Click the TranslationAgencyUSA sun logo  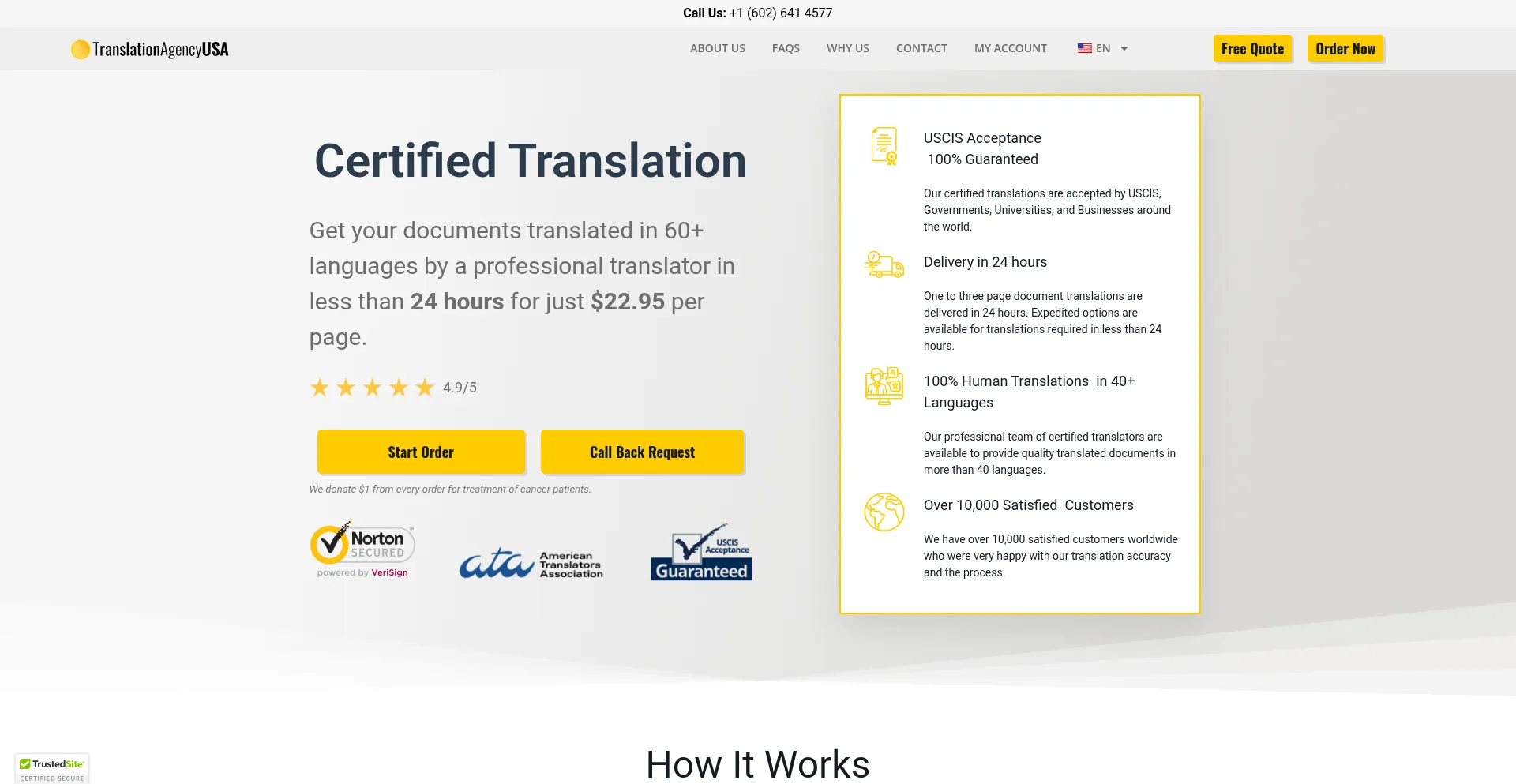tap(80, 50)
